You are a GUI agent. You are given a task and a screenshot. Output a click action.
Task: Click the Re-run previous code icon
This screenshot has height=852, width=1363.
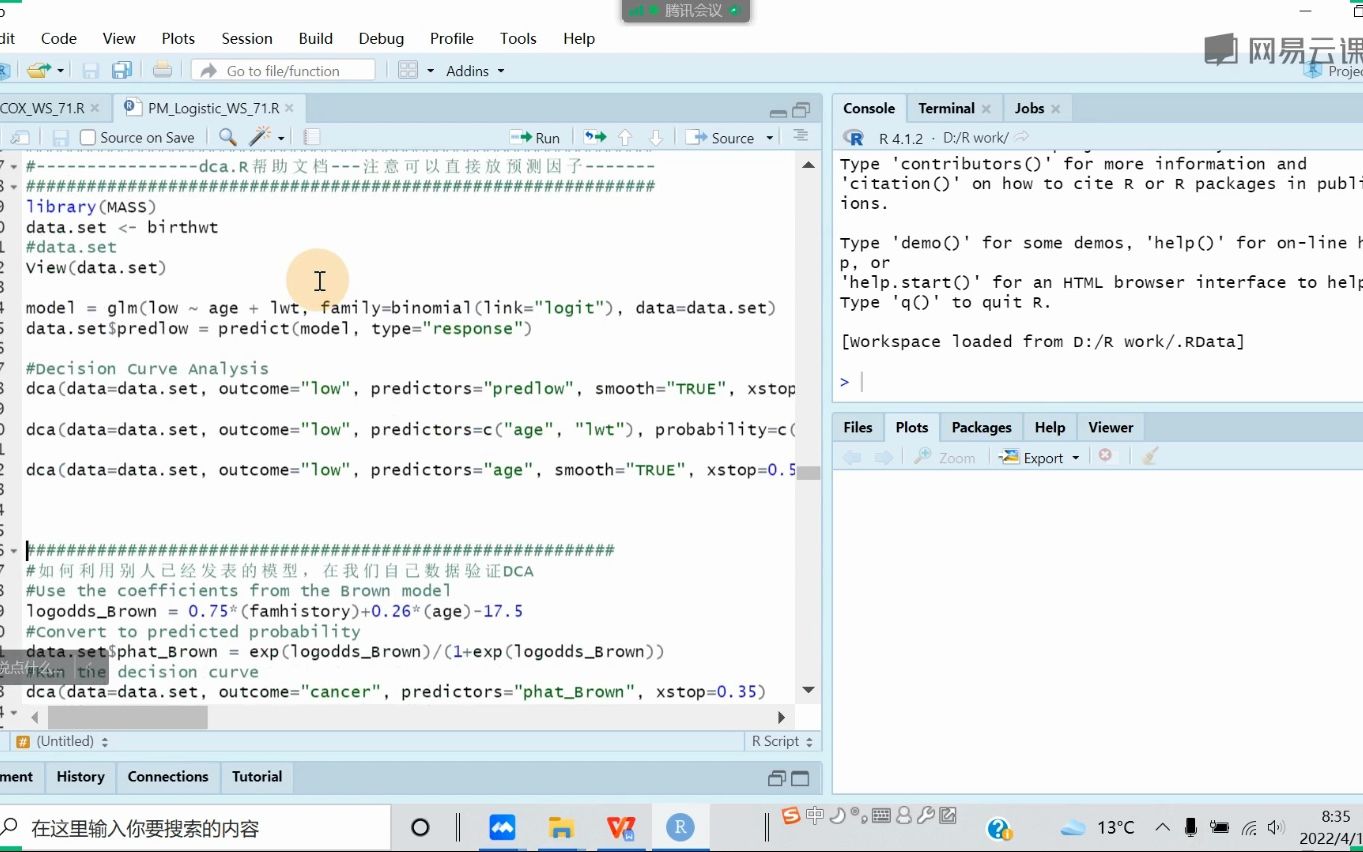(x=596, y=138)
